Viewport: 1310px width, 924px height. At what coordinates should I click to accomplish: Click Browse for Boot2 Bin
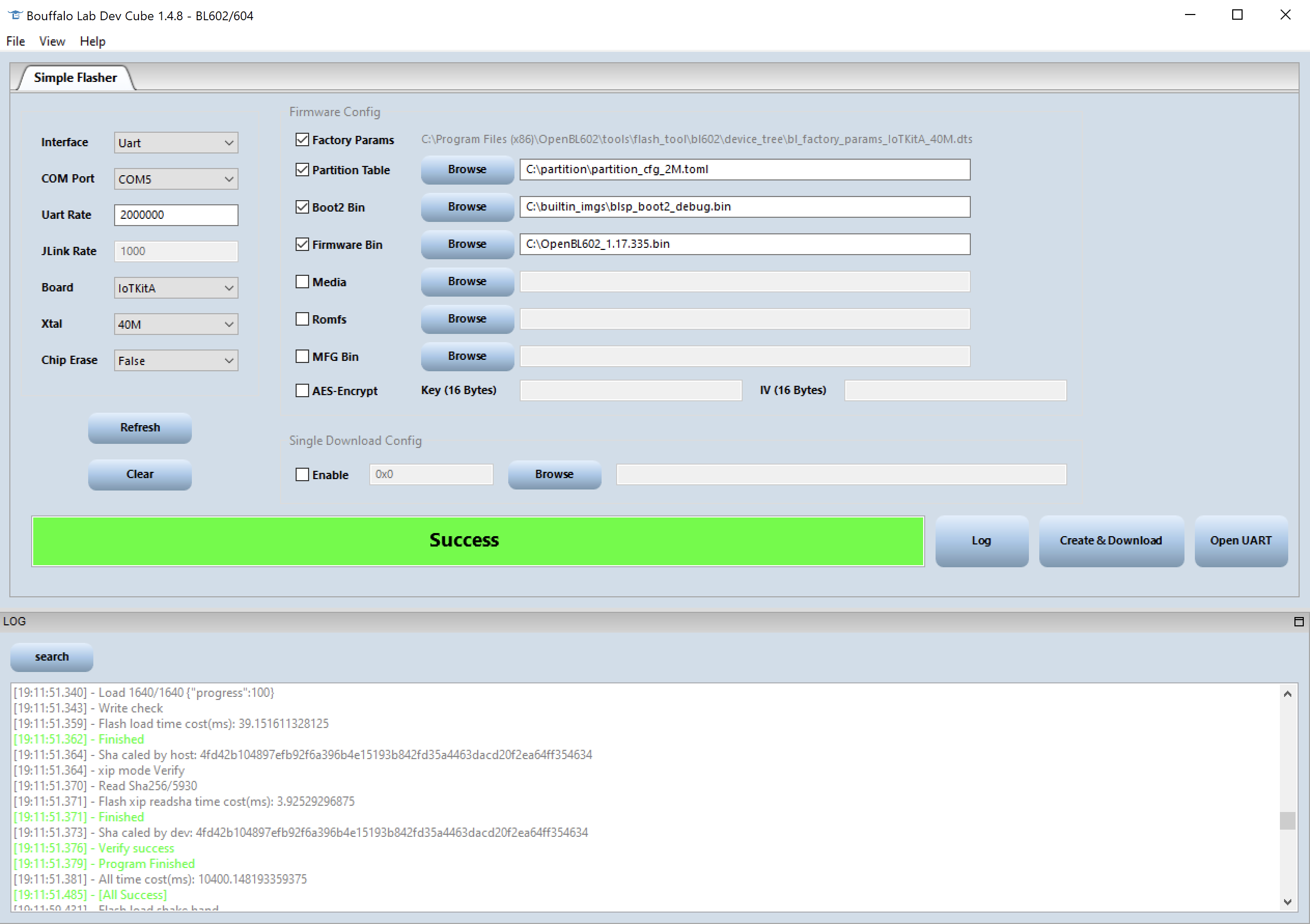point(467,206)
